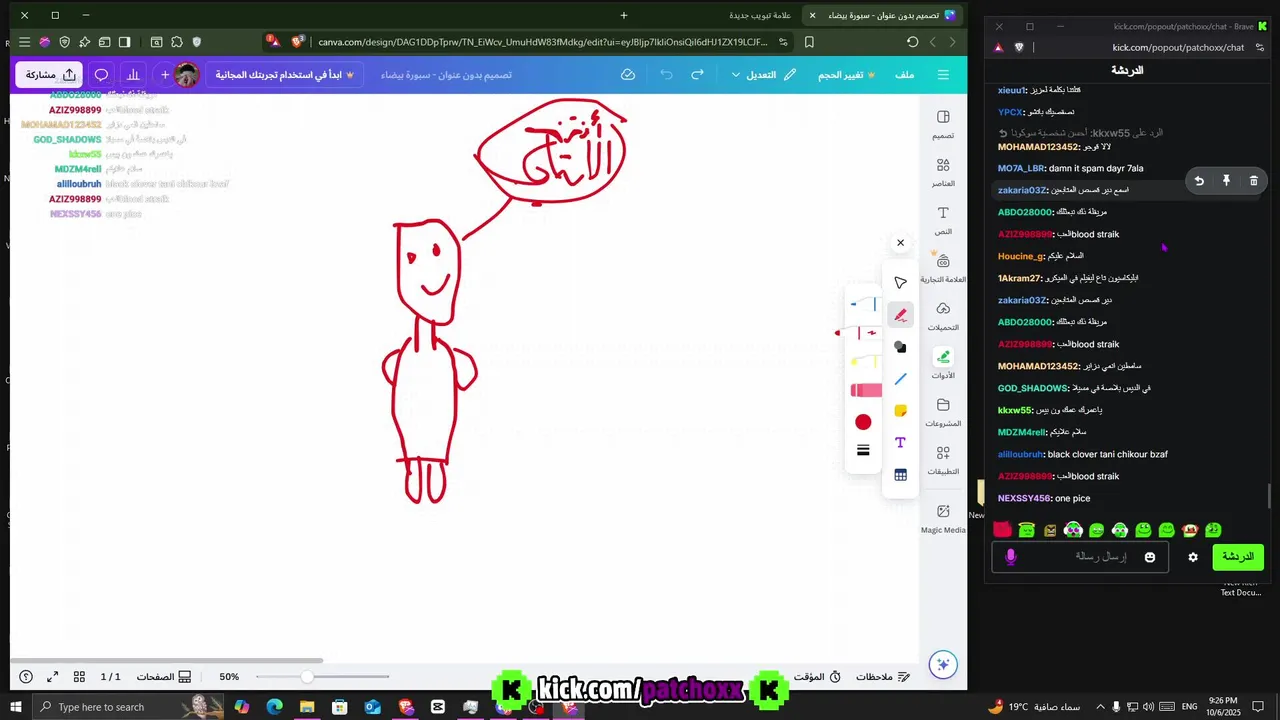
Task: Click the Canva assistant sparkle button
Action: tap(942, 664)
